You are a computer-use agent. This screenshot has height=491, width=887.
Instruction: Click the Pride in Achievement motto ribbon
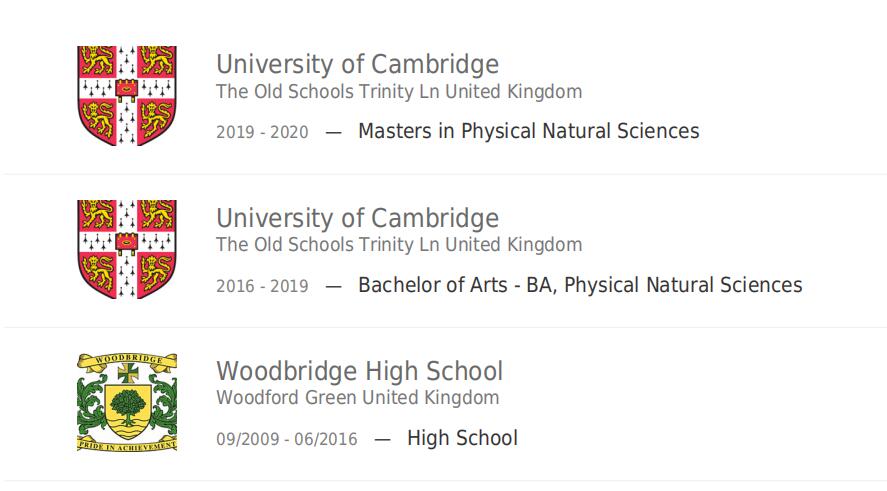pos(127,444)
